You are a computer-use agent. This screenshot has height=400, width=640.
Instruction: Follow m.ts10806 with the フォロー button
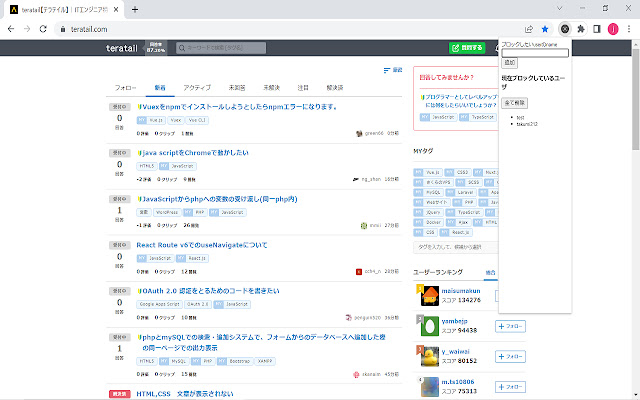click(x=510, y=387)
